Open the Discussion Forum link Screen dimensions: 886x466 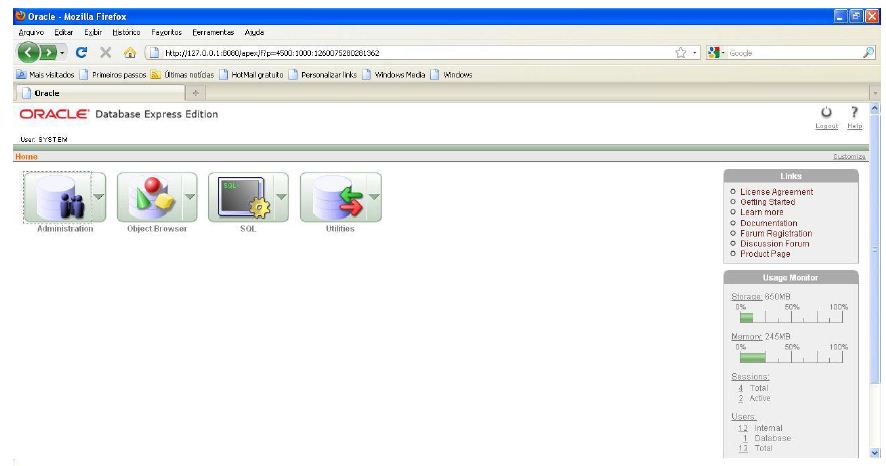pyautogui.click(x=775, y=243)
